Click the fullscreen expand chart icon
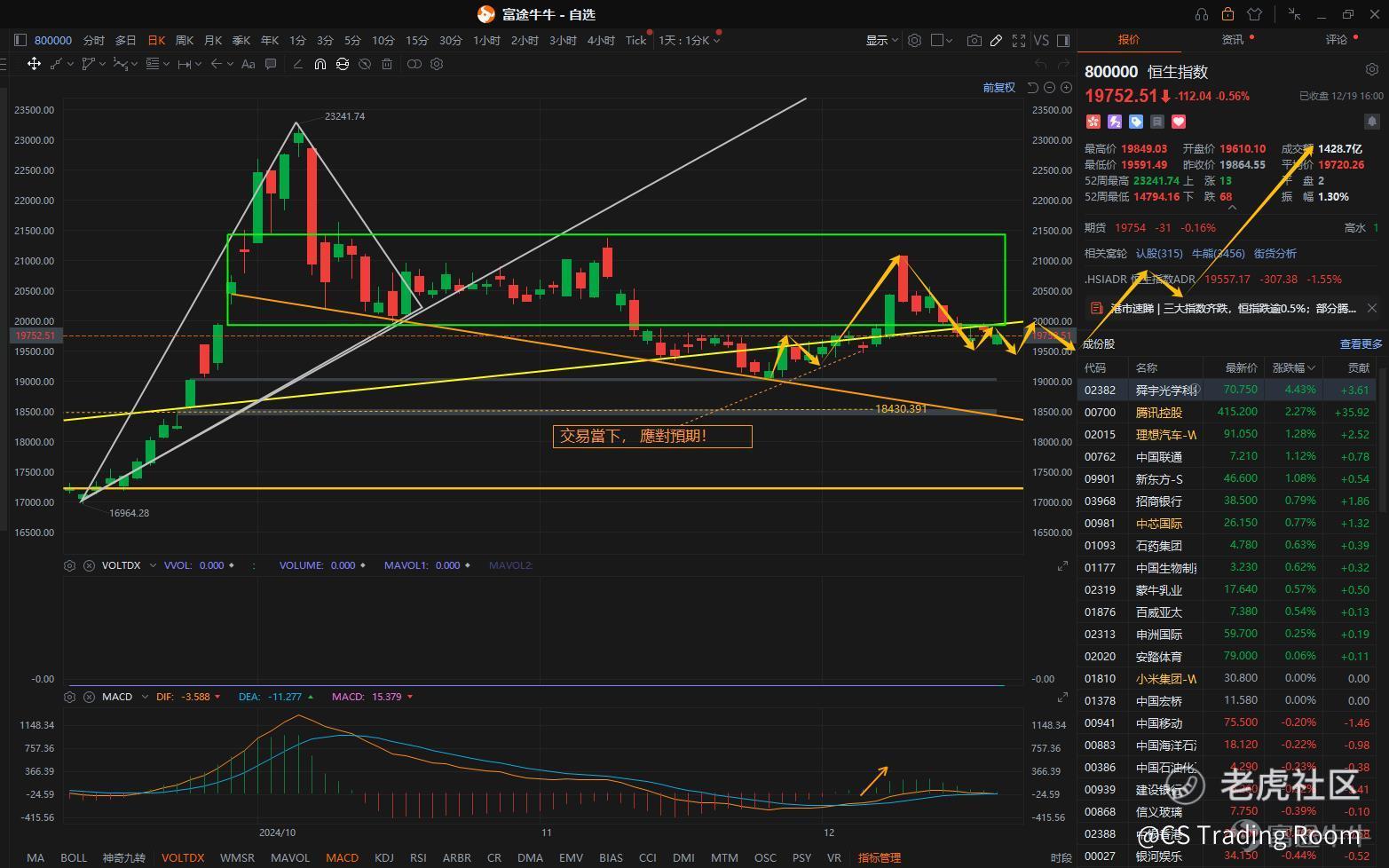The image size is (1389, 868). 1019,40
